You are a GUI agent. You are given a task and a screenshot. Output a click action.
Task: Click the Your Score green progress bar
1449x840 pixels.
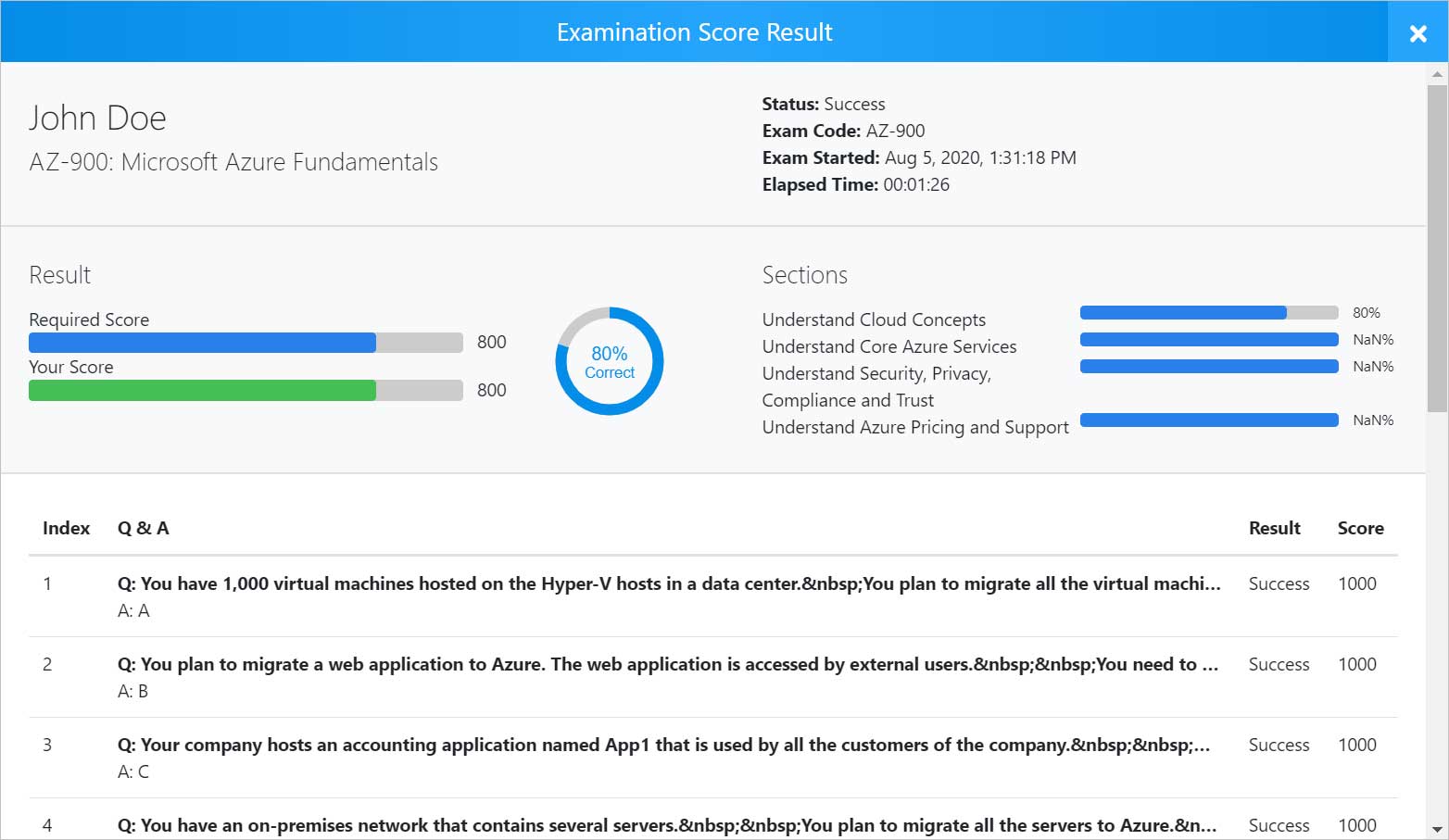click(246, 390)
